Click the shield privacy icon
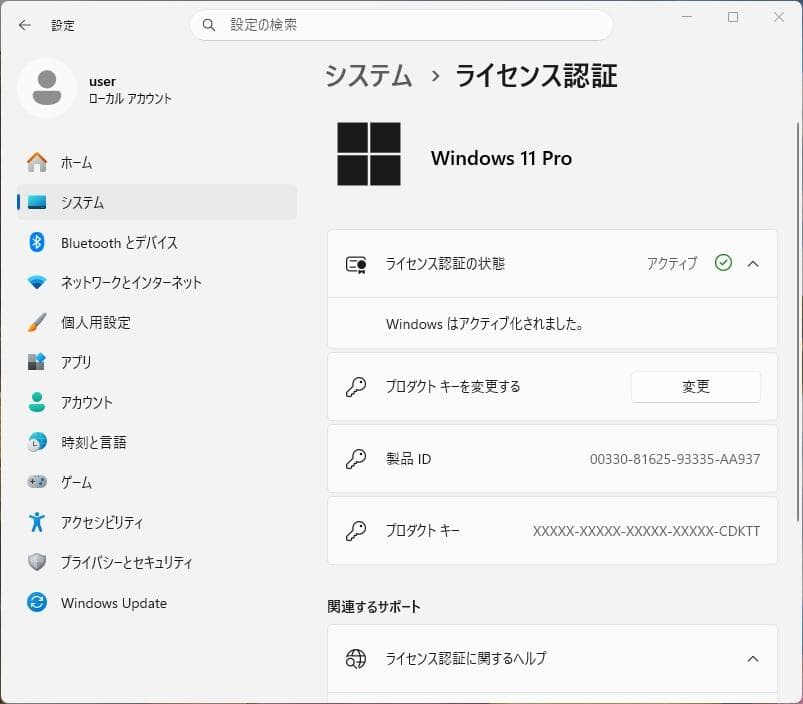The width and height of the screenshot is (803, 704). [37, 562]
